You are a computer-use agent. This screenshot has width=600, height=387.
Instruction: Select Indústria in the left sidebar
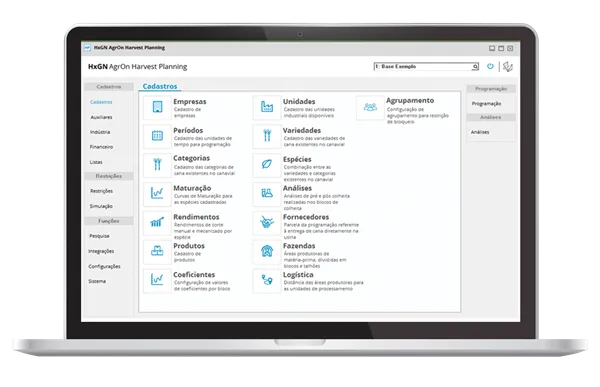[x=100, y=132]
